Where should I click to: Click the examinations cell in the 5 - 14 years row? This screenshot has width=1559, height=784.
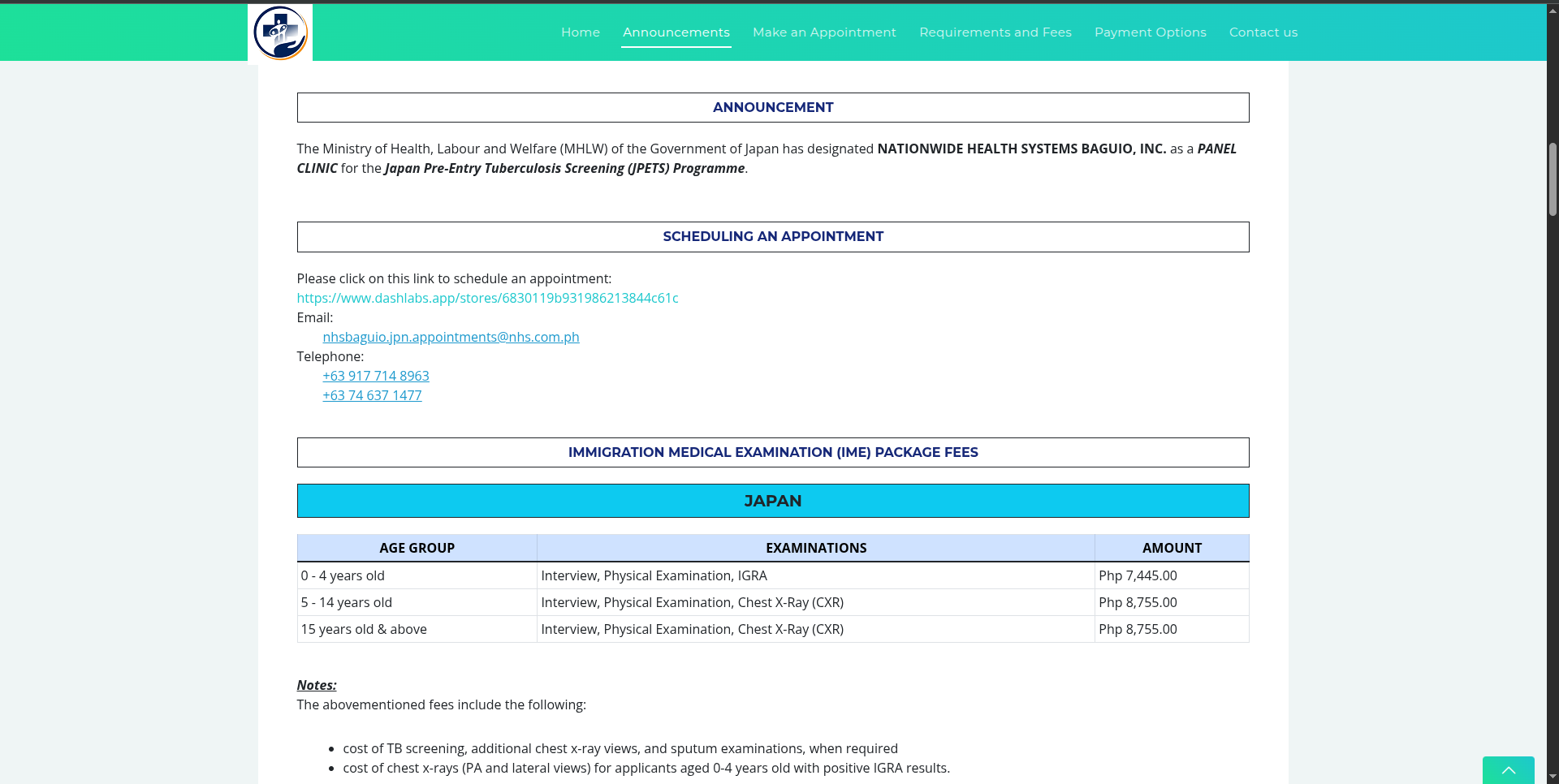(816, 602)
